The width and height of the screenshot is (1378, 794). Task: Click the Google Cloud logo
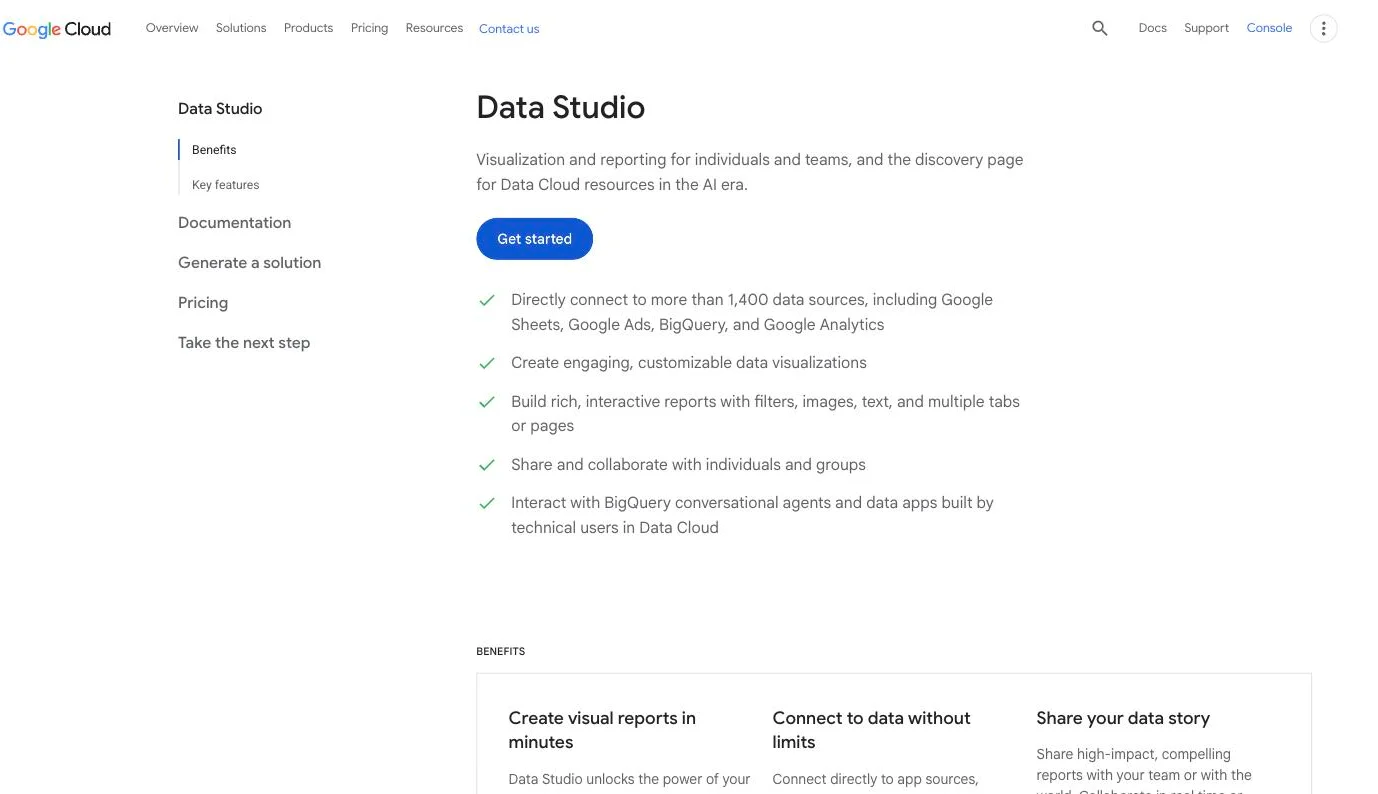[57, 29]
